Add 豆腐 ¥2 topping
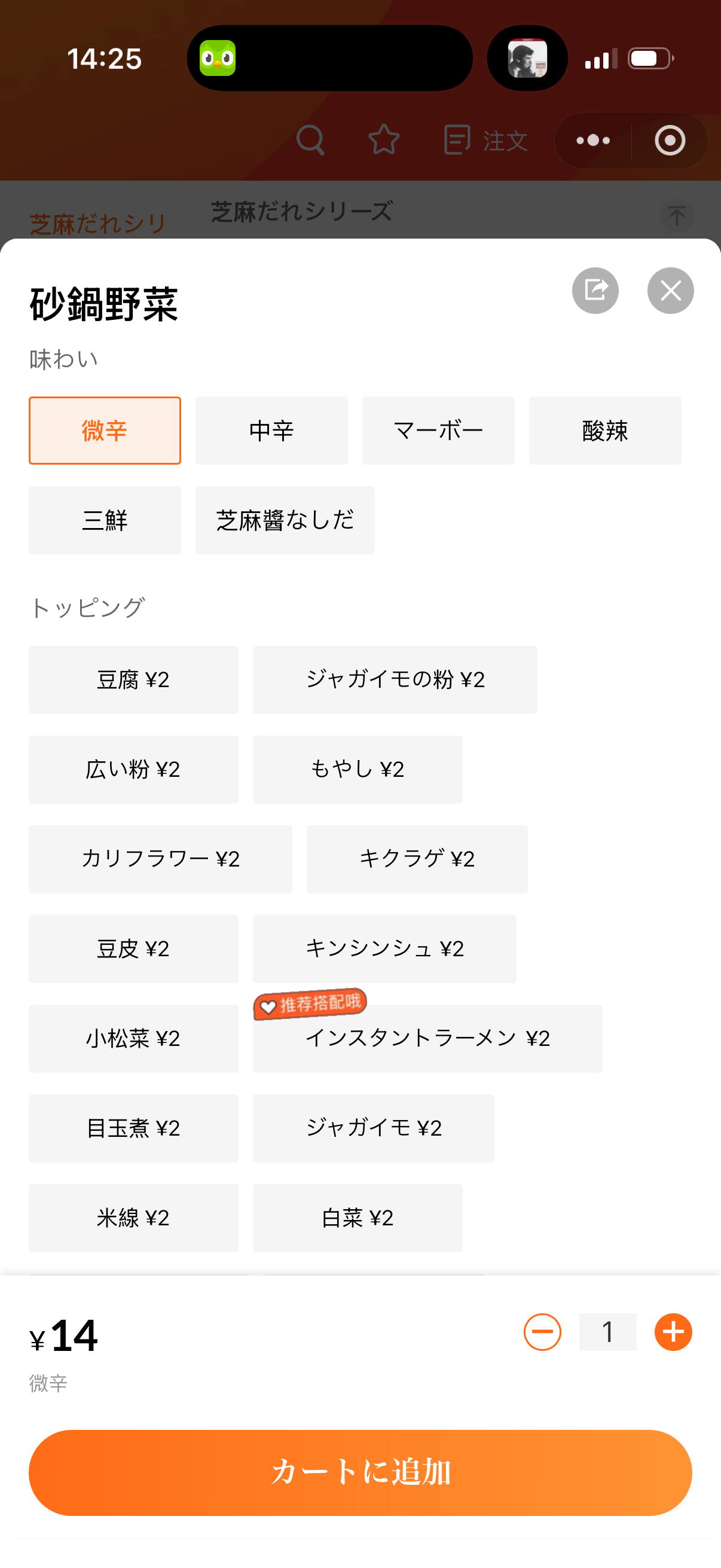721x1568 pixels. 133,679
